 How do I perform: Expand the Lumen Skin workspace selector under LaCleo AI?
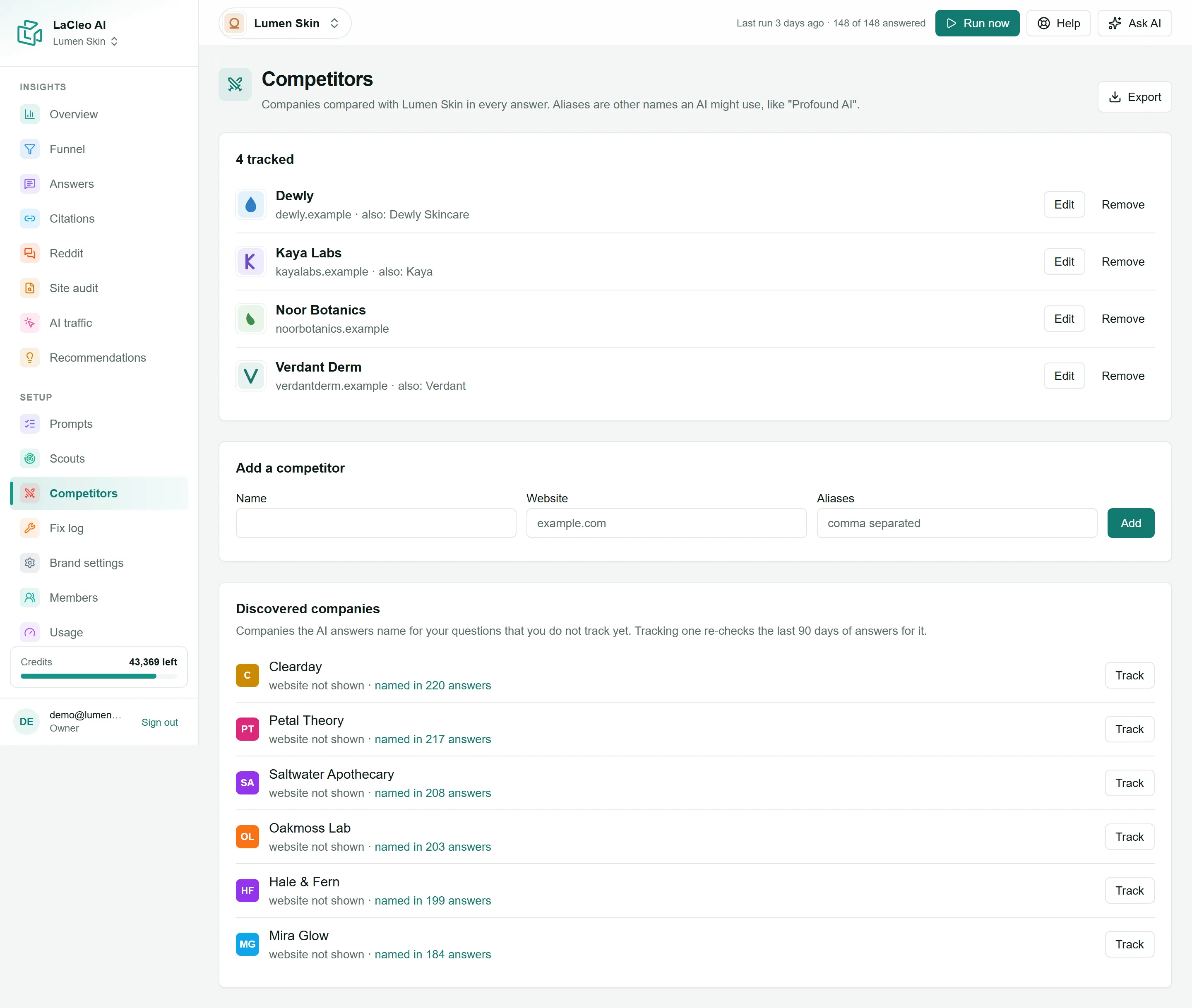(x=85, y=42)
